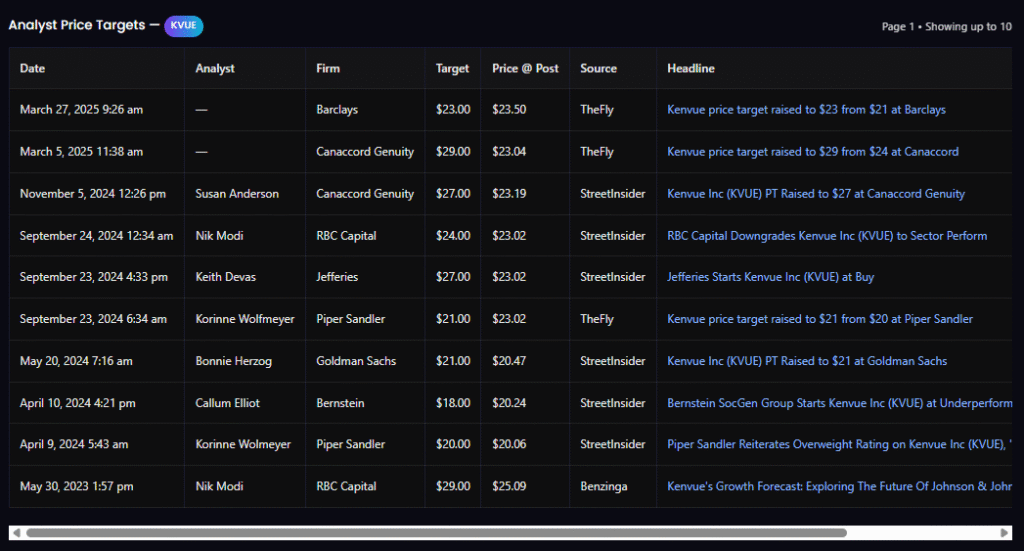Open Piper Sandler raised to $21 headline

click(820, 319)
